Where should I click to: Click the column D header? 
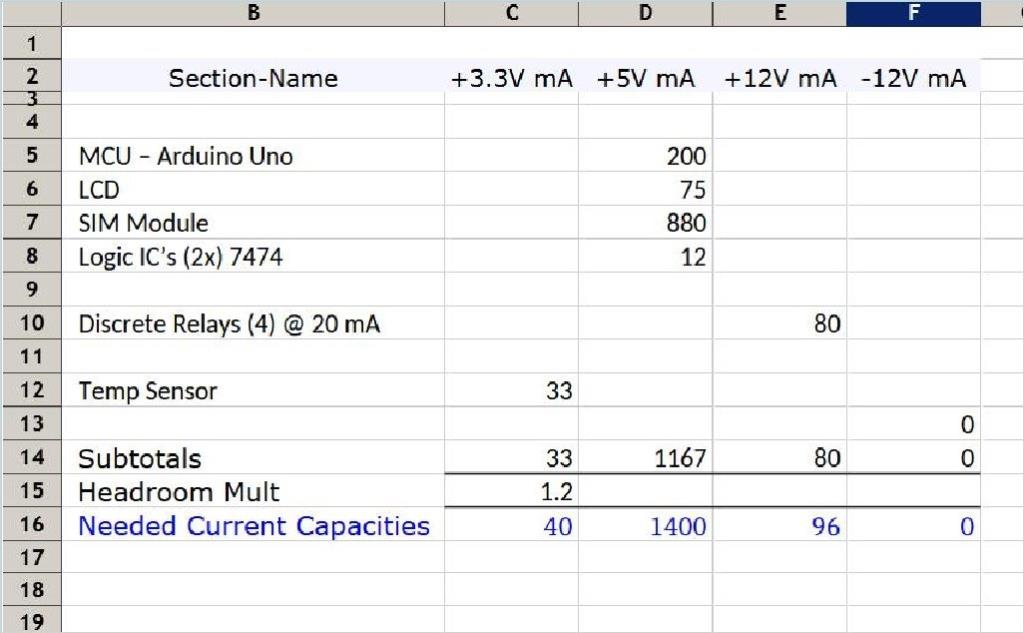pyautogui.click(x=645, y=13)
